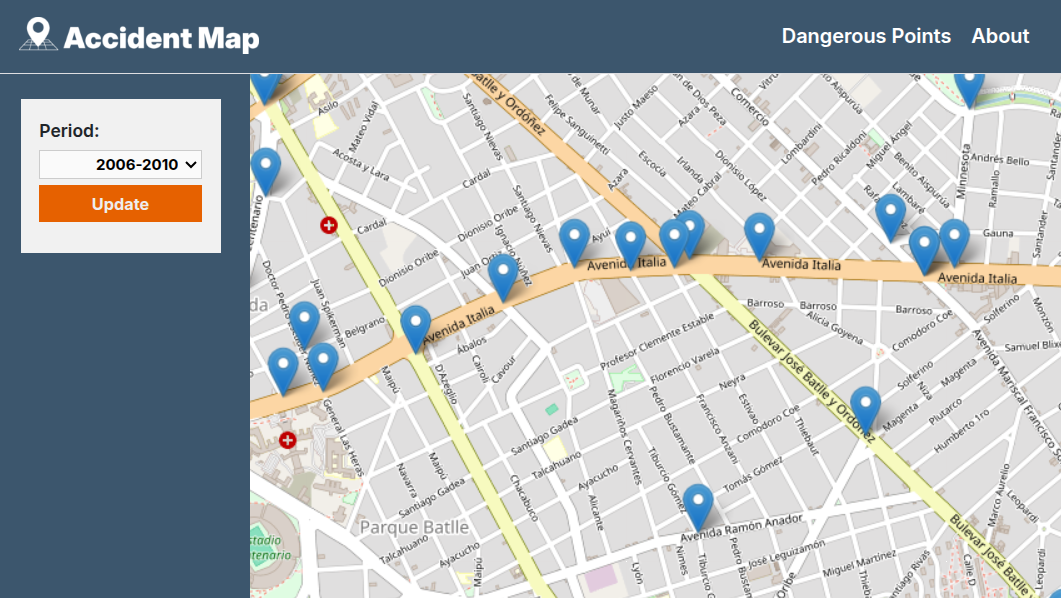Image resolution: width=1061 pixels, height=598 pixels.
Task: Click the 'Tomás Gómez' street label
Action: click(x=753, y=474)
